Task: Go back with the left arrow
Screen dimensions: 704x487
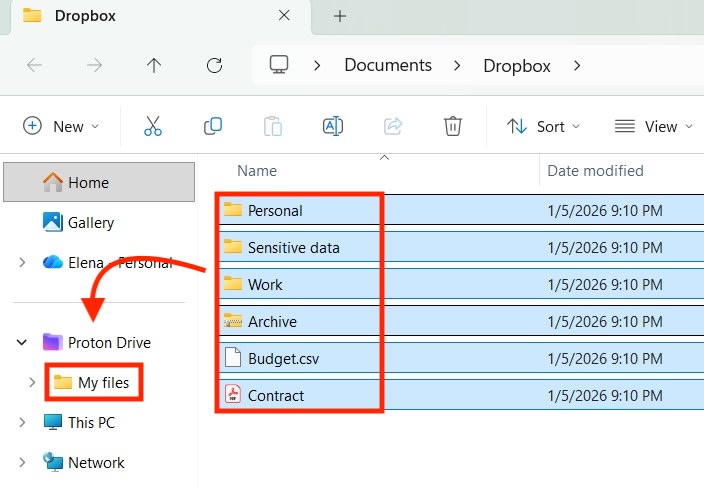Action: tap(34, 66)
